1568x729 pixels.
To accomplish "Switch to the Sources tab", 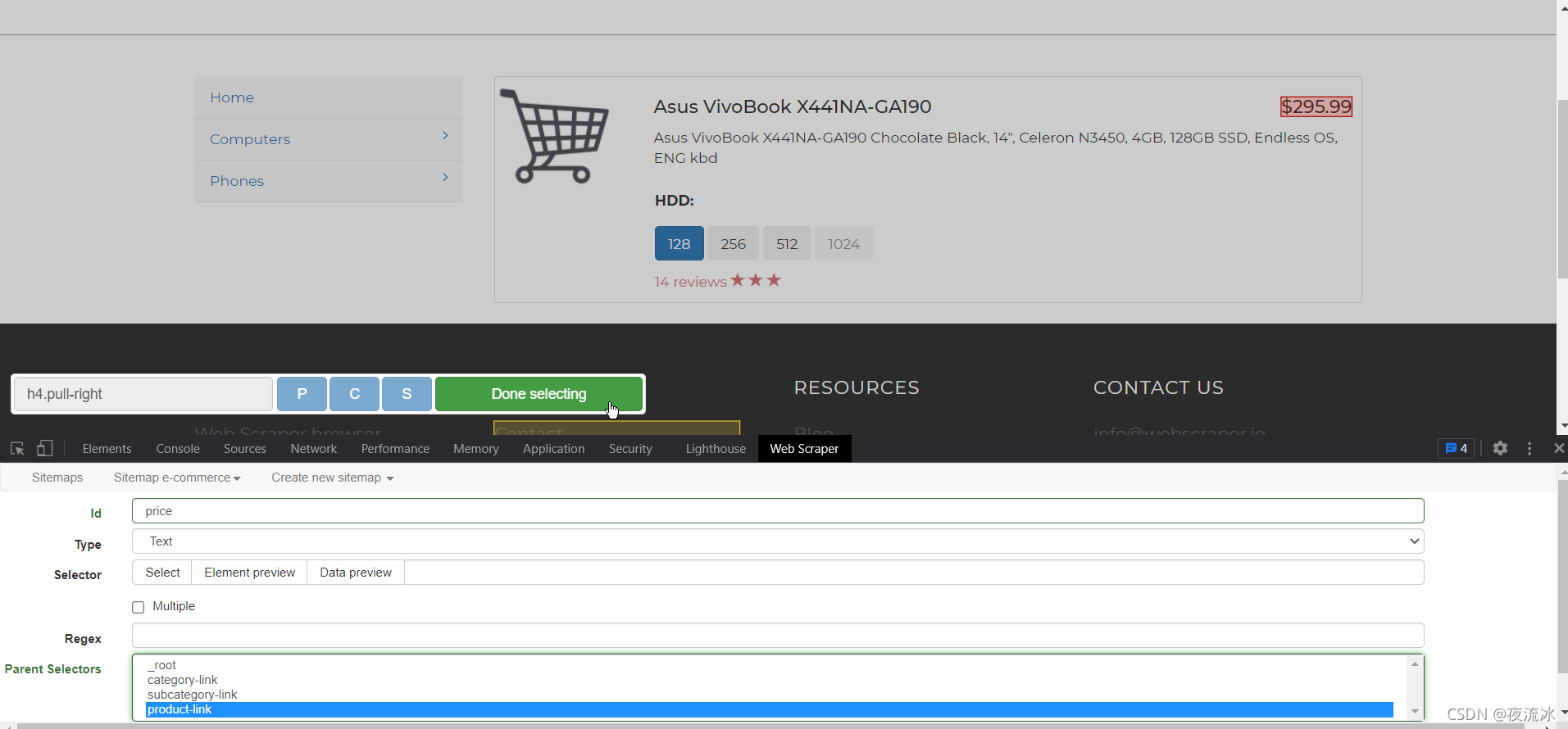I will [245, 449].
